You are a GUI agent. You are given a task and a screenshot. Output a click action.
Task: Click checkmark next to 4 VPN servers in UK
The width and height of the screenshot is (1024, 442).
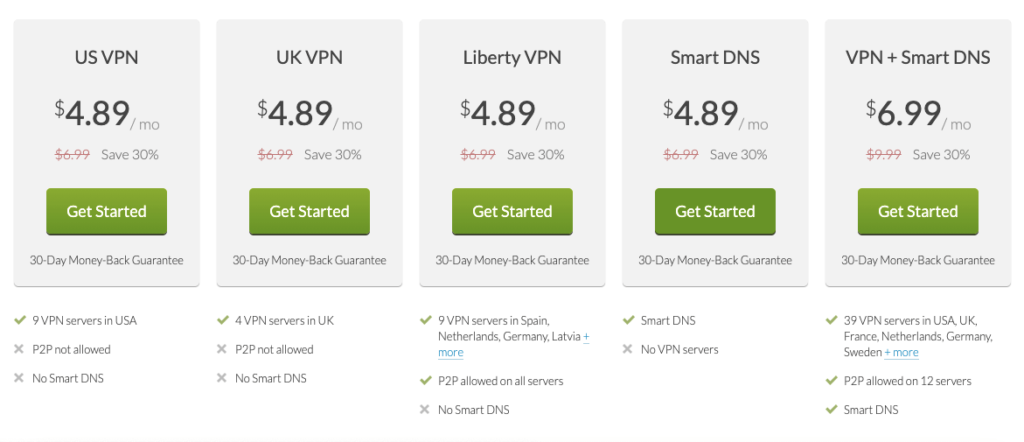click(222, 321)
